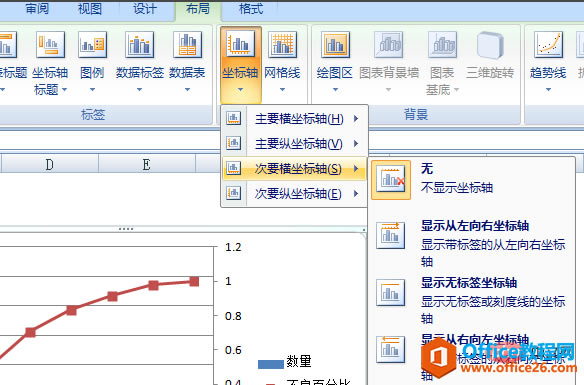Click the 图例 legend icon
Viewport: 584px width, 385px height.
[92, 44]
